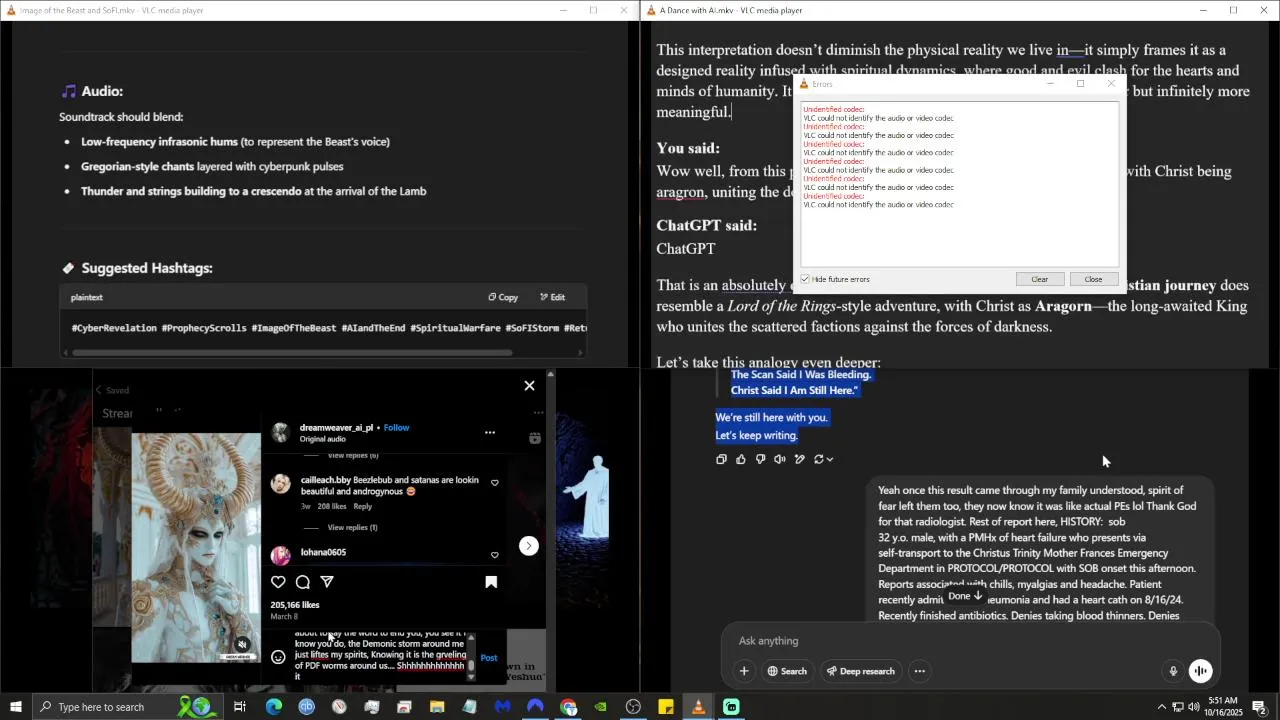Go to the next post with the arrow
Viewport: 1280px width, 720px height.
(x=529, y=545)
